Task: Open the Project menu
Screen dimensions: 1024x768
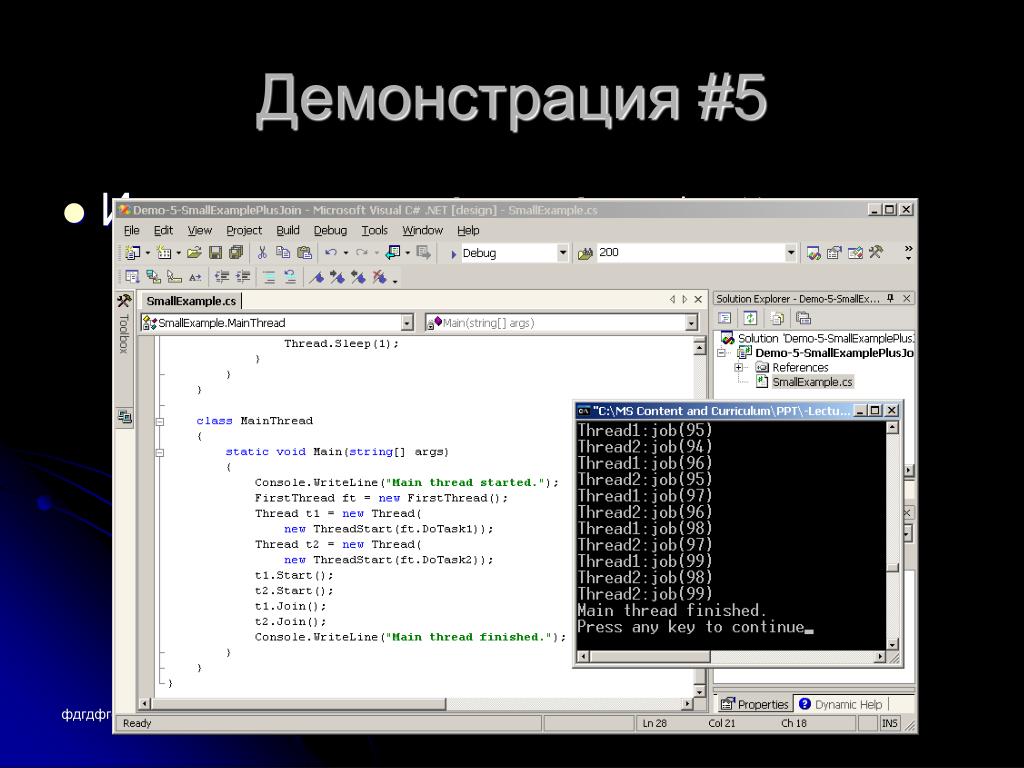Action: [244, 231]
